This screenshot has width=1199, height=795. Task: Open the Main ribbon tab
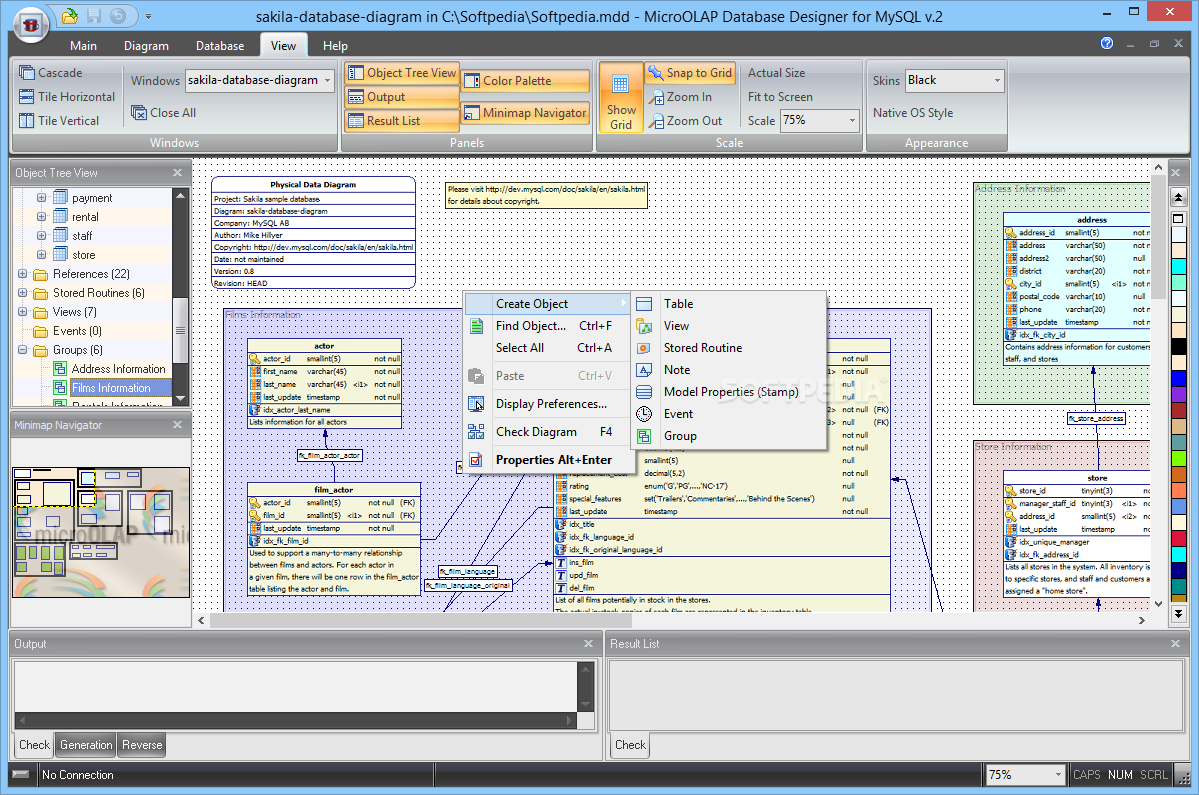tap(83, 46)
